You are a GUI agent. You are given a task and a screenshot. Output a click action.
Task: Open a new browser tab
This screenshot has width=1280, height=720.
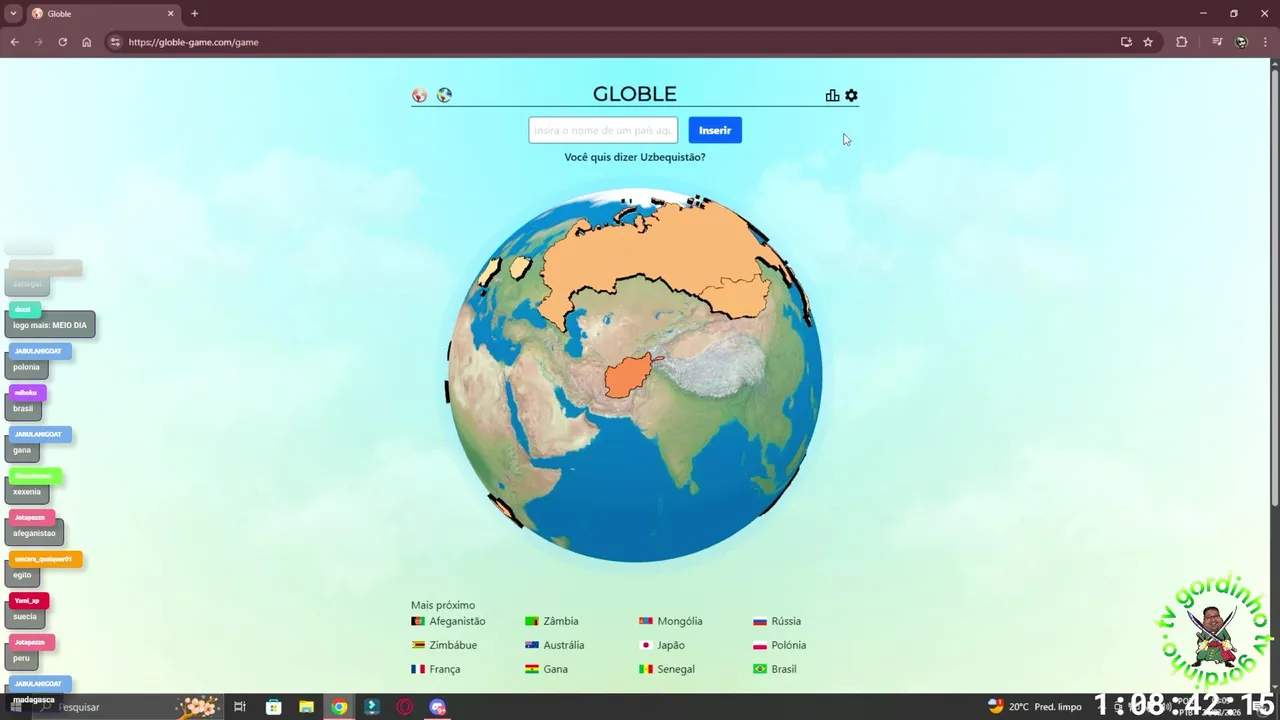pos(195,14)
